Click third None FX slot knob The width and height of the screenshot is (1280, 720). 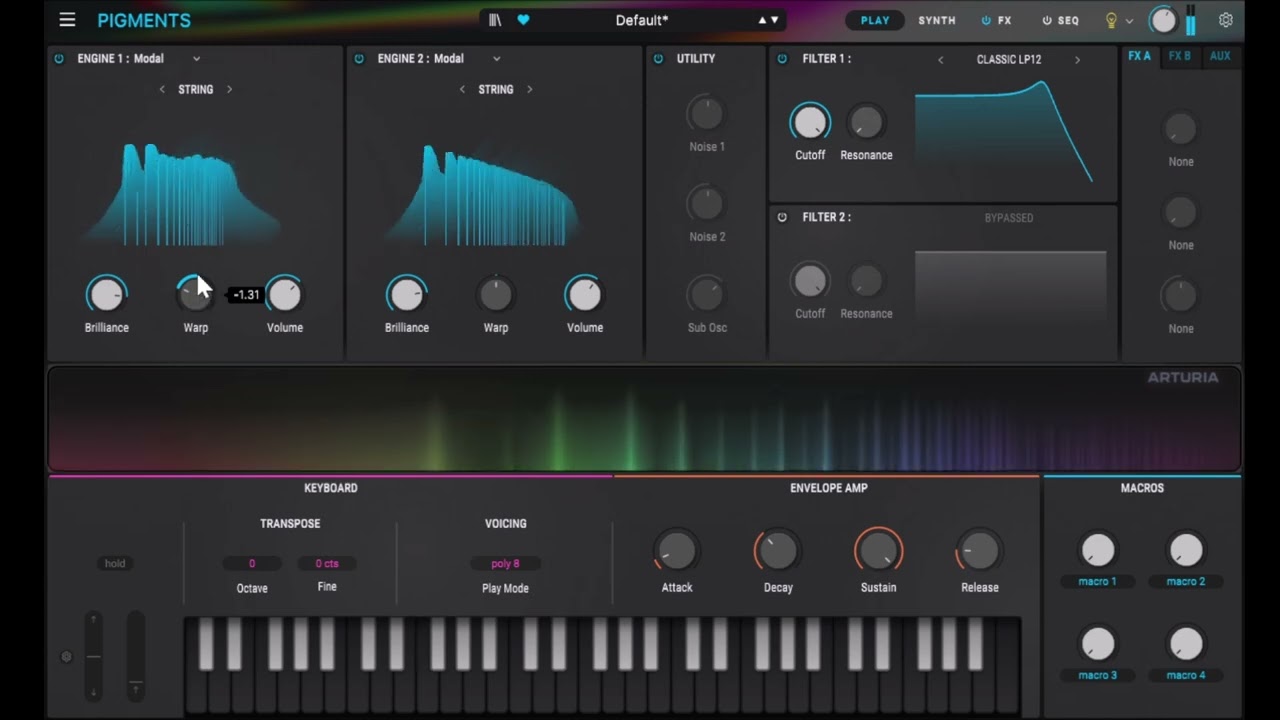[x=1181, y=295]
